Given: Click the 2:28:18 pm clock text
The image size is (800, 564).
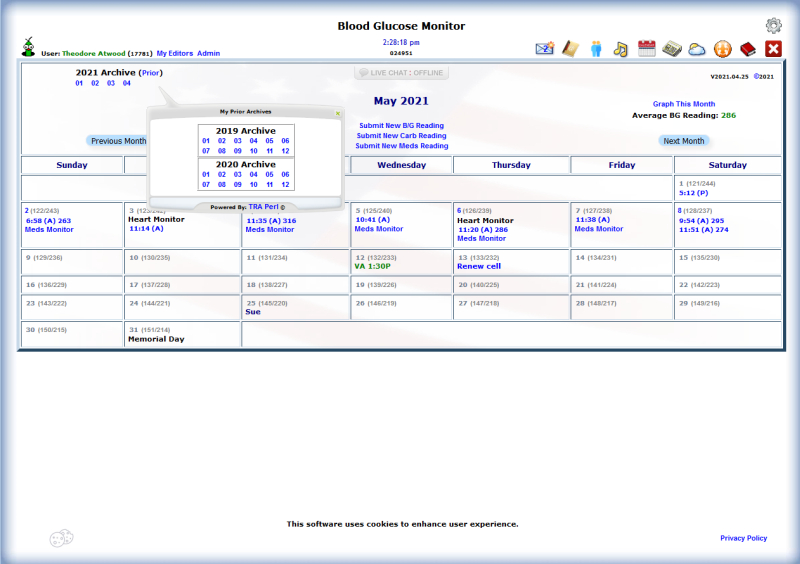Looking at the screenshot, I should (401, 42).
